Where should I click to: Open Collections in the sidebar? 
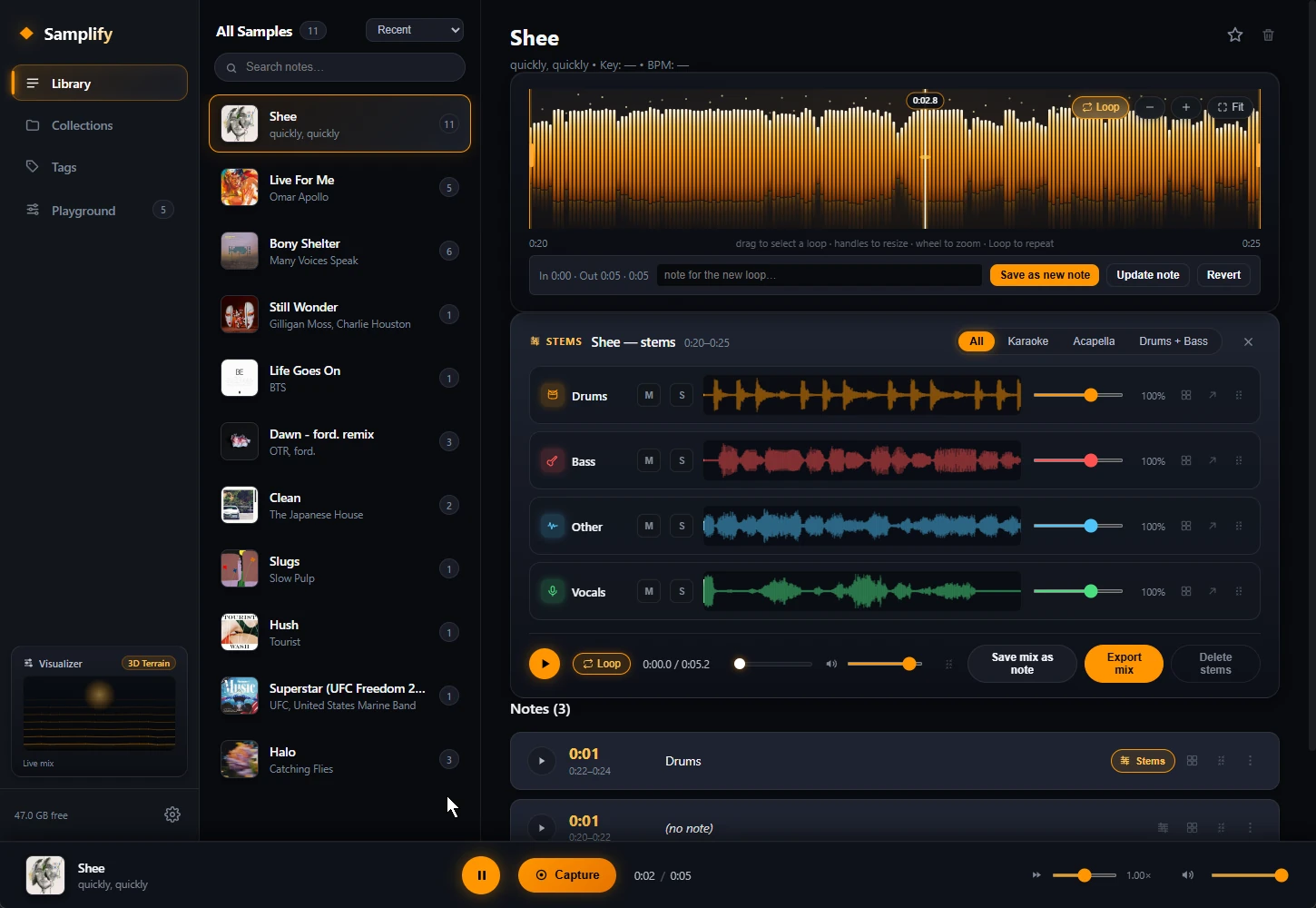coord(99,125)
